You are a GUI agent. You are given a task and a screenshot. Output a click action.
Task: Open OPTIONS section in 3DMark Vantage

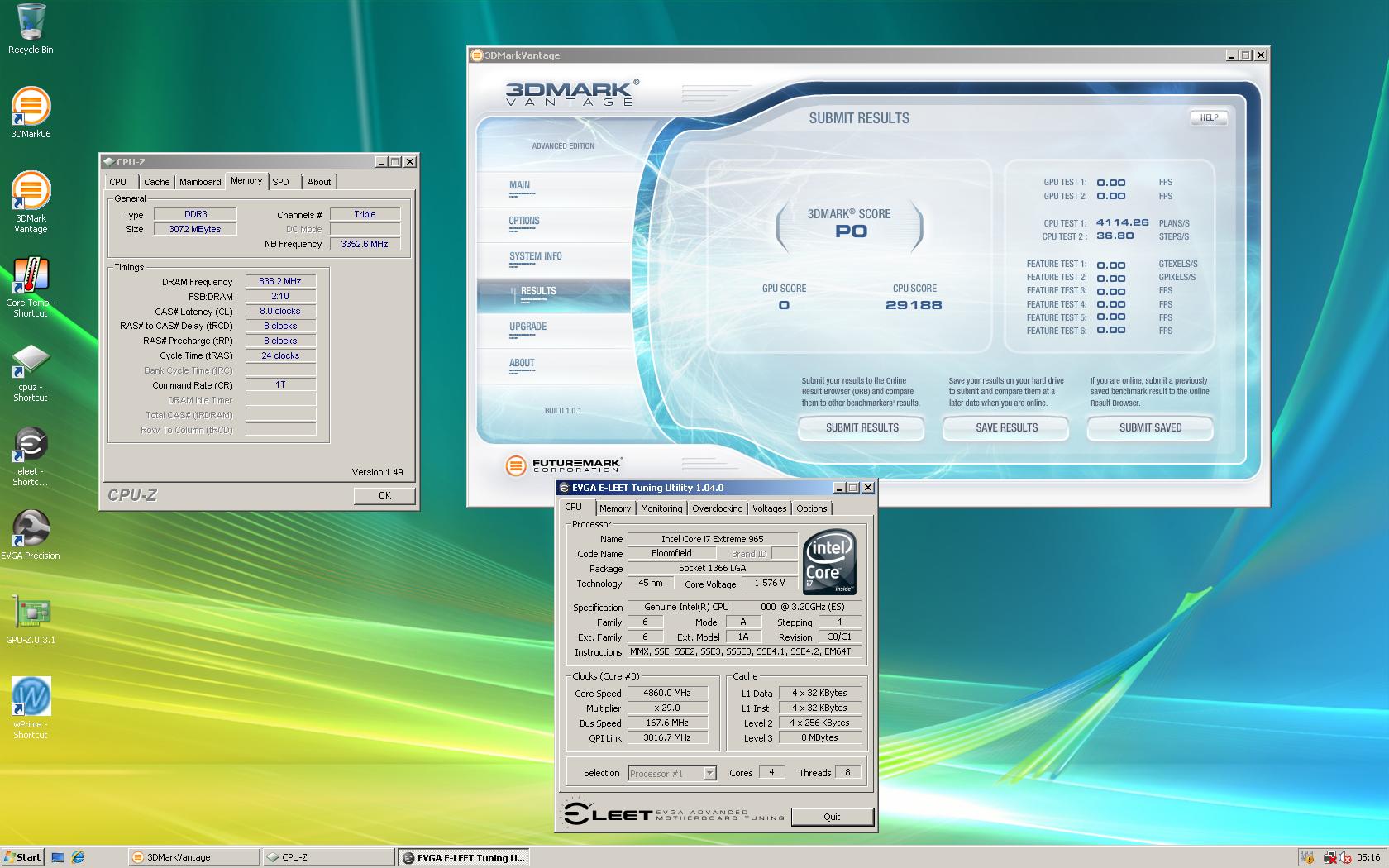(x=524, y=222)
